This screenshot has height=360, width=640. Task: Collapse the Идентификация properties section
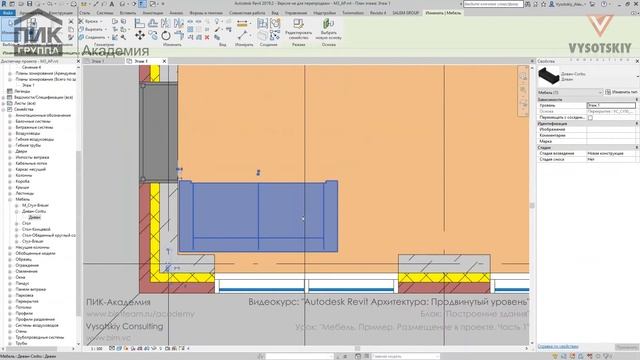point(636,123)
